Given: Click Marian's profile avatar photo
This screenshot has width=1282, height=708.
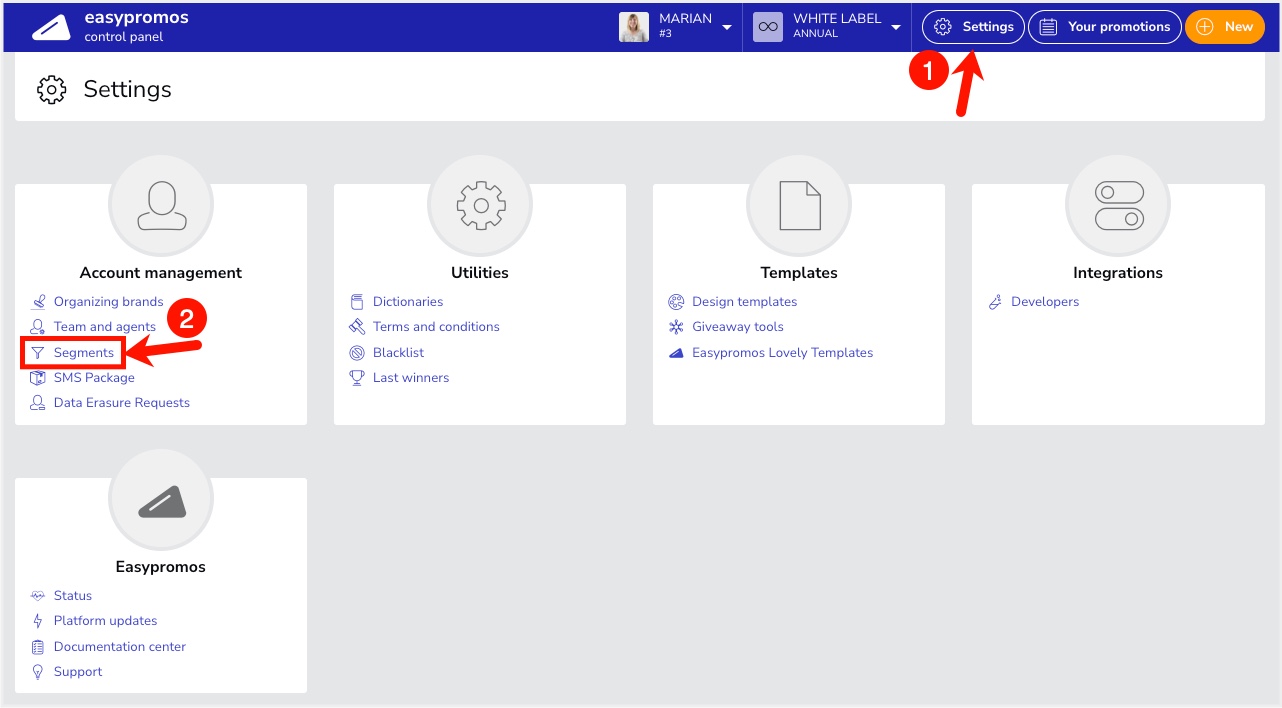Looking at the screenshot, I should (634, 27).
